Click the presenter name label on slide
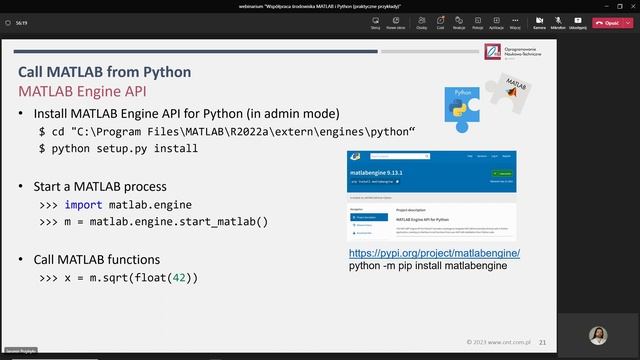The height and width of the screenshot is (360, 640). tap(21, 350)
